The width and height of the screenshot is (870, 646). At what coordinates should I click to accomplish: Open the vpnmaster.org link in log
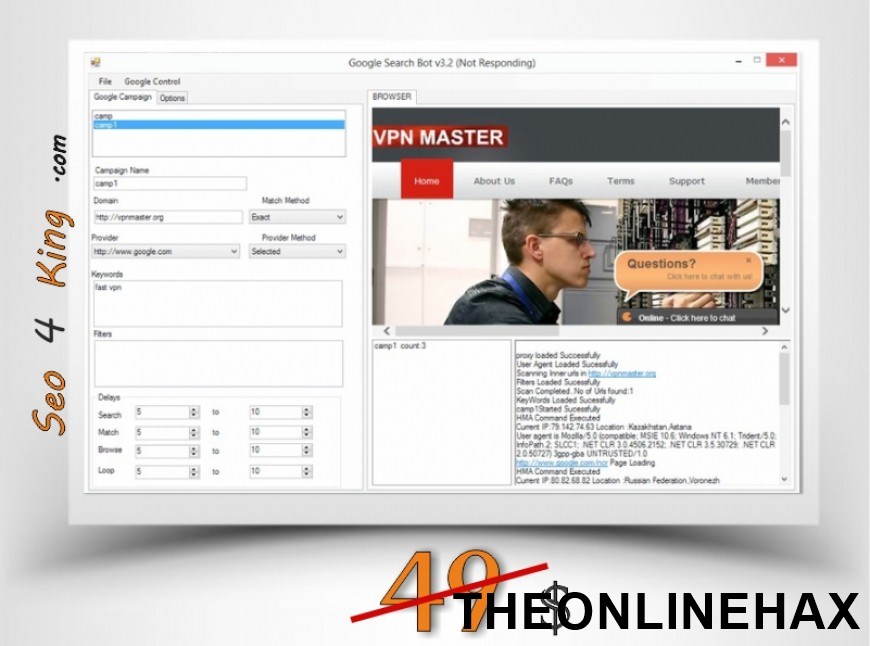pos(621,374)
